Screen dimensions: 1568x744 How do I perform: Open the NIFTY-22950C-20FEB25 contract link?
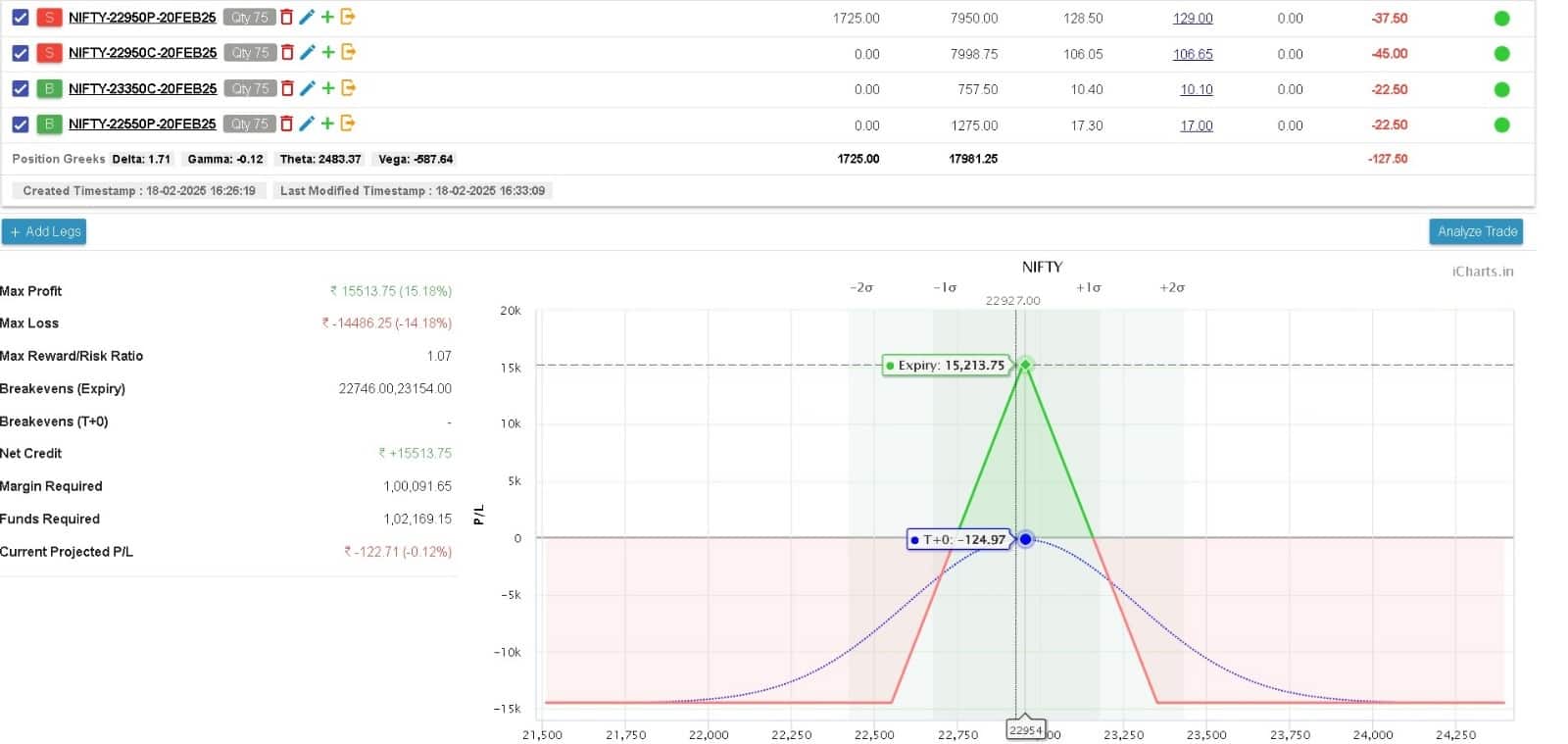(142, 53)
